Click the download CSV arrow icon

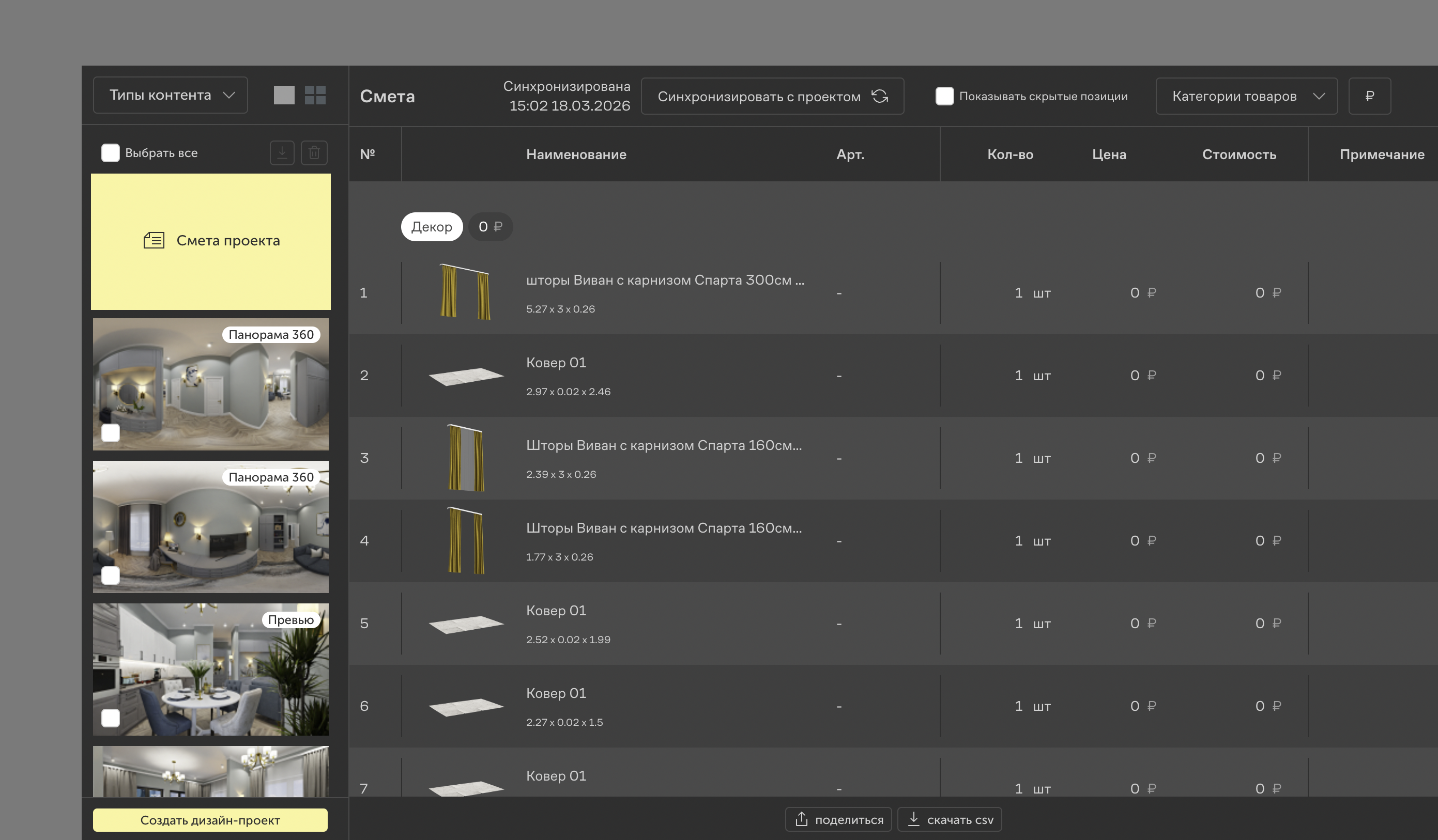point(913,819)
